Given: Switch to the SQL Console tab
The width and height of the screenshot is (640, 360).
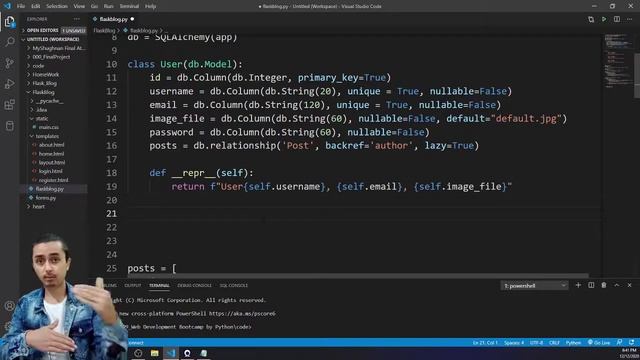Looking at the screenshot, I should coord(233,285).
